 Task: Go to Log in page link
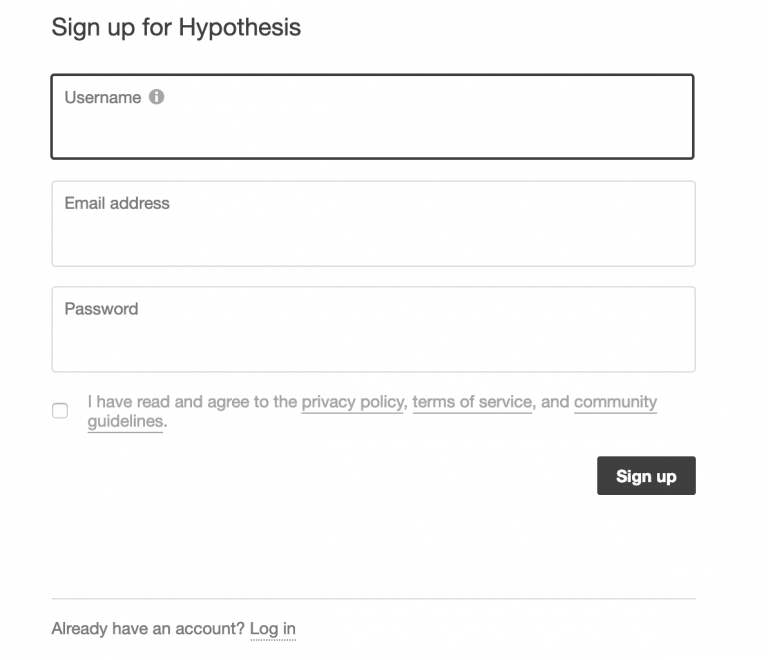(273, 629)
